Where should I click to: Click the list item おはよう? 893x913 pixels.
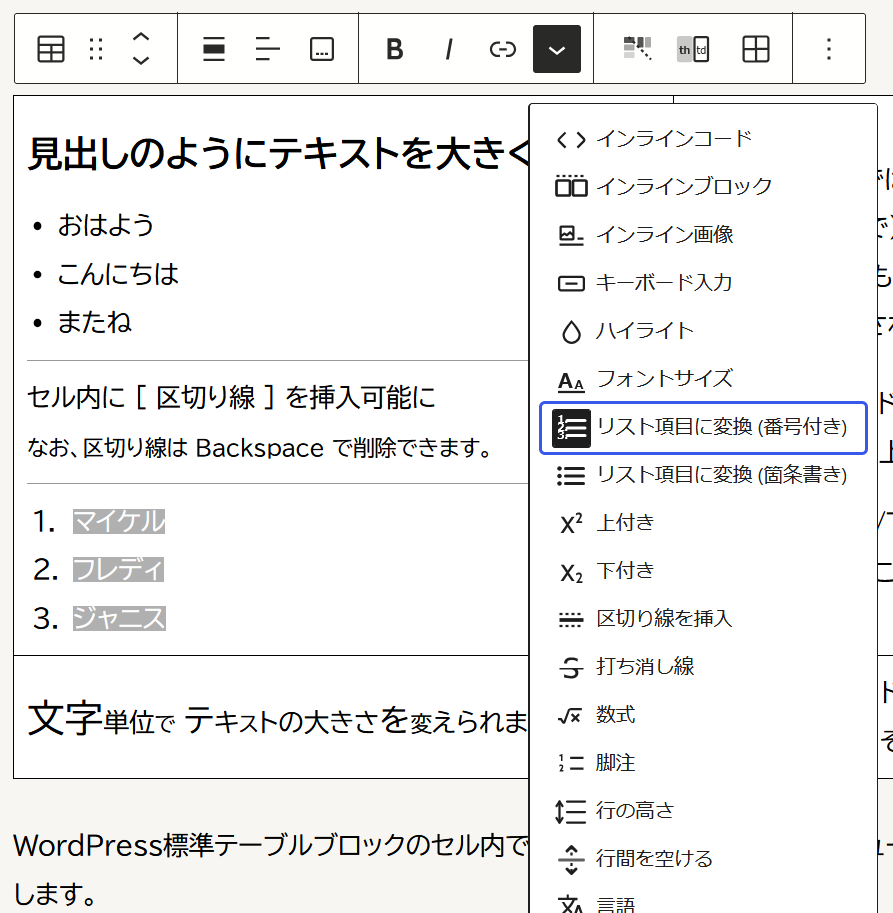(x=105, y=225)
